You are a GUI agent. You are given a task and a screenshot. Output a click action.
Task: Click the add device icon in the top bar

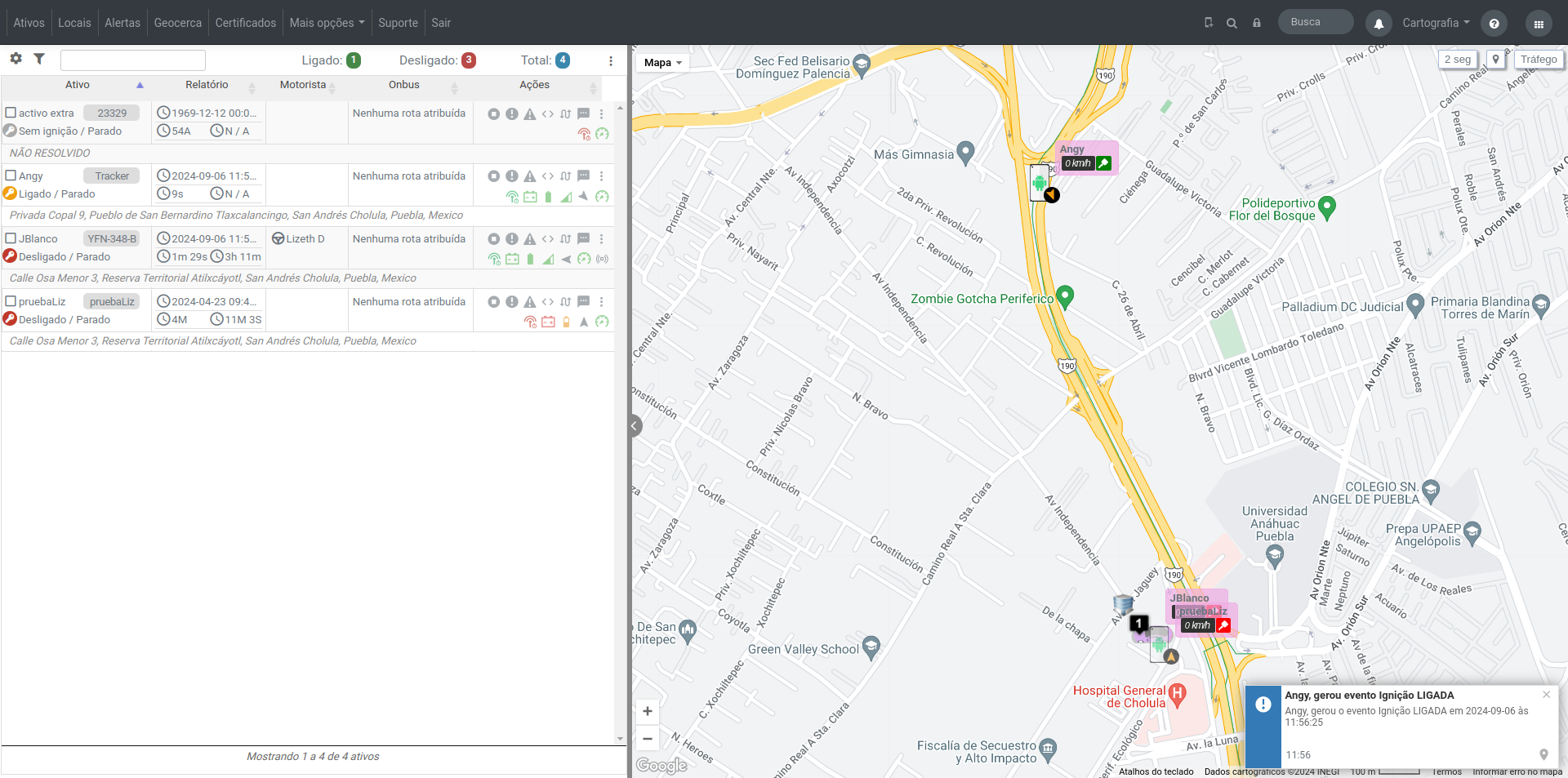click(1209, 23)
